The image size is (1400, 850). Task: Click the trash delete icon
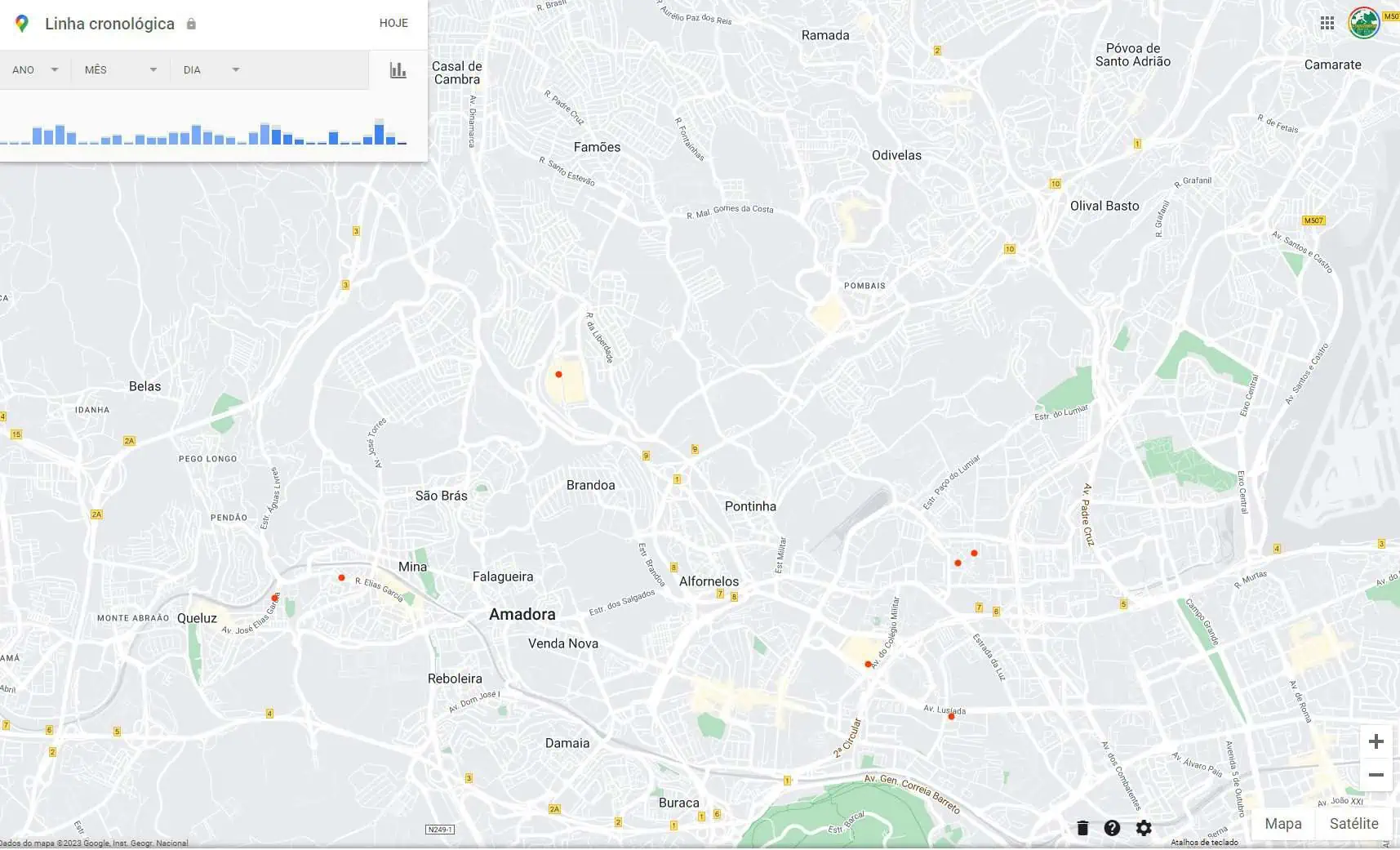click(1082, 828)
